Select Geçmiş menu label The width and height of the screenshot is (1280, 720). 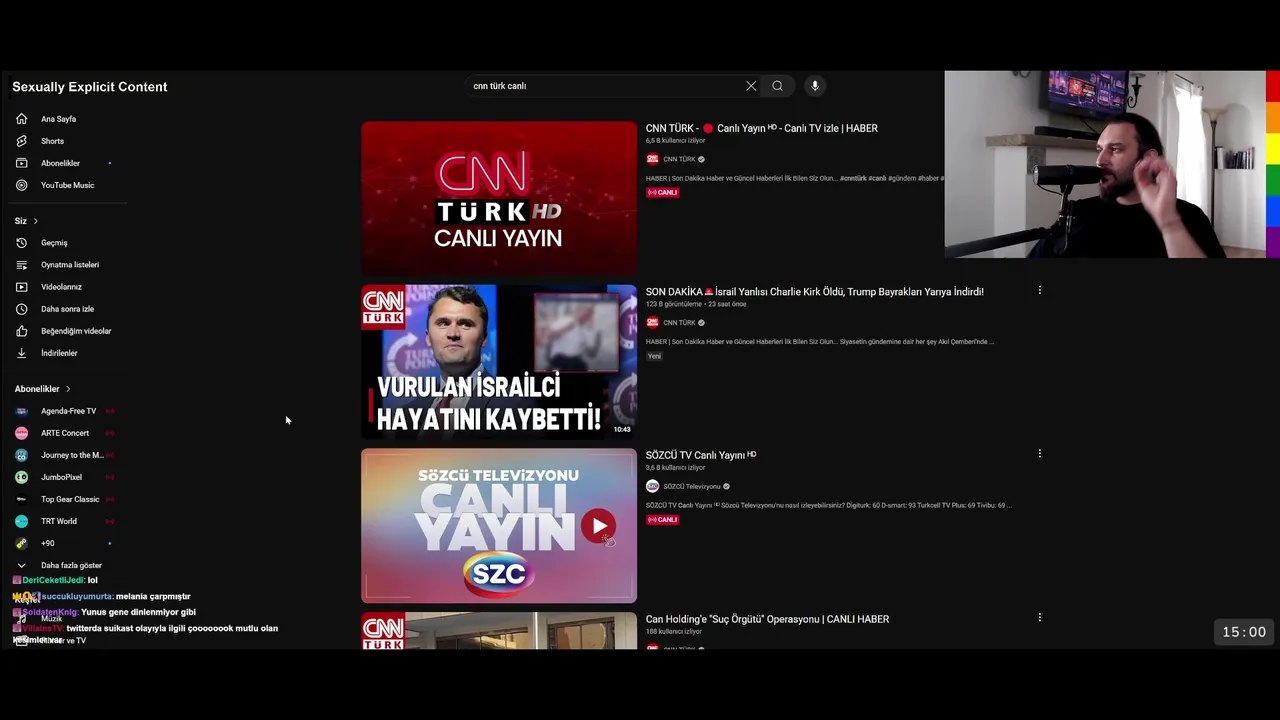point(54,243)
